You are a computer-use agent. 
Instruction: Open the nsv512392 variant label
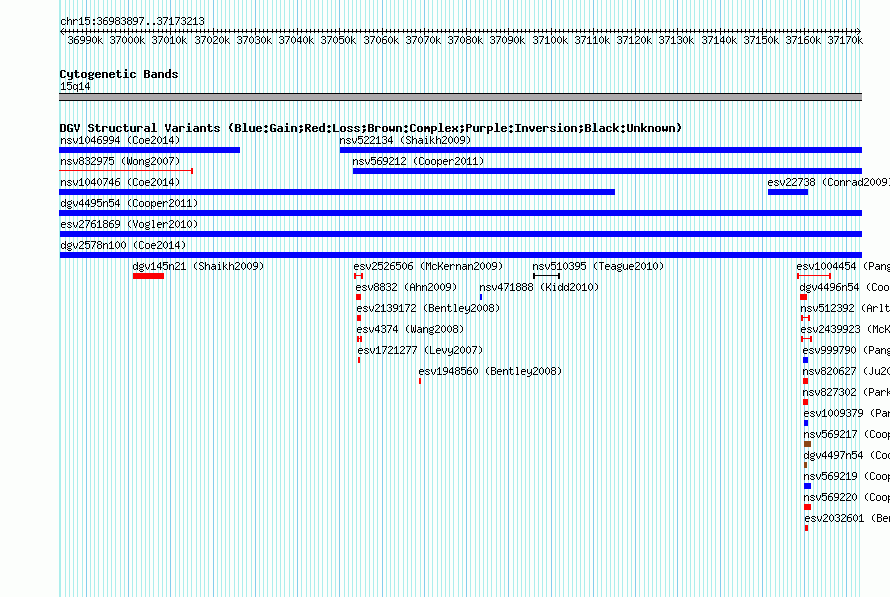click(x=845, y=308)
